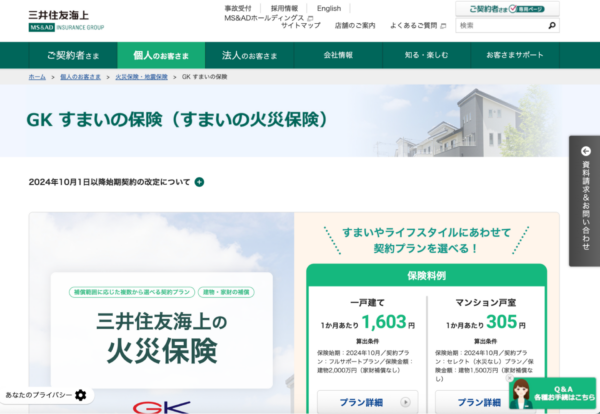Click the 採用情報 link

284,8
